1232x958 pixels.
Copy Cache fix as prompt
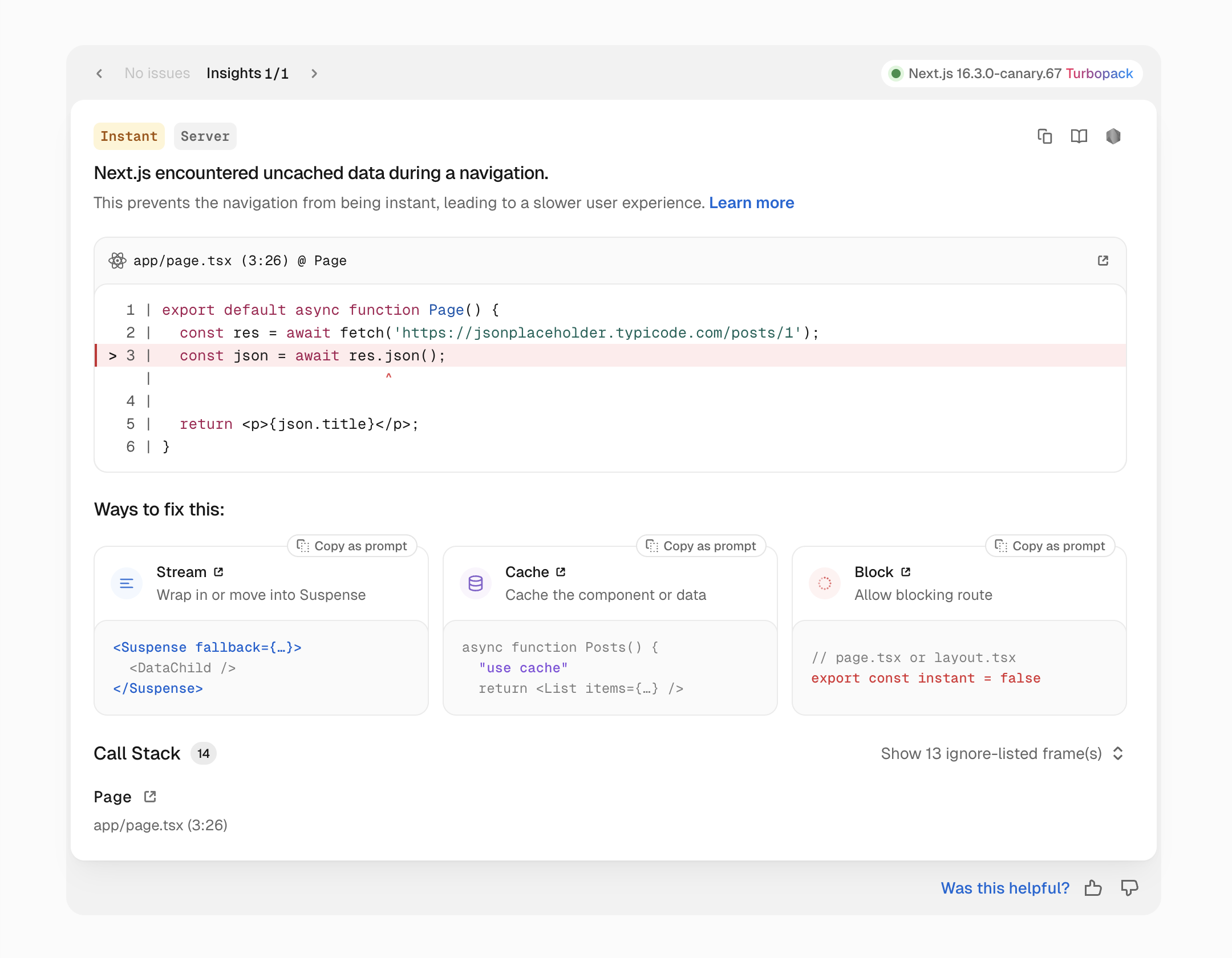702,546
